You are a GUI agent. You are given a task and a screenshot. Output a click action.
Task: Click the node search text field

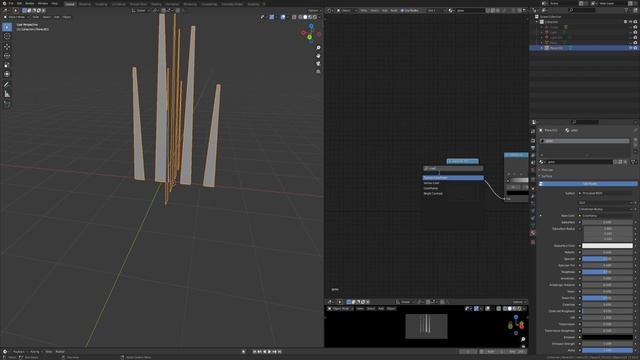453,168
